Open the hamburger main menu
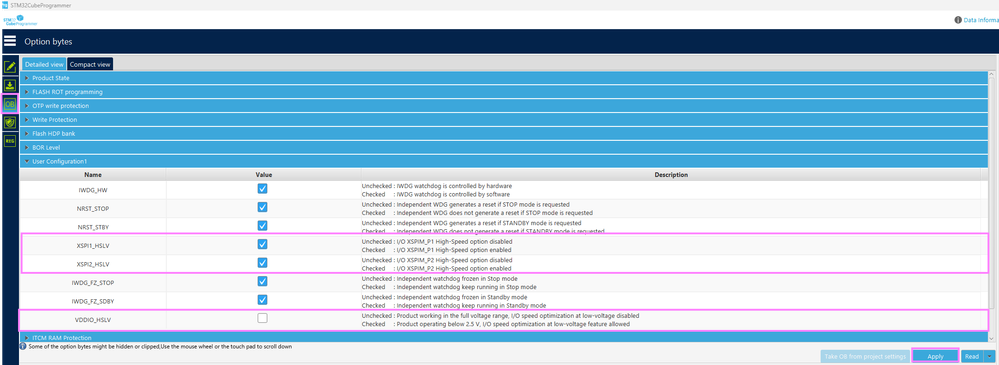This screenshot has width=999, height=365. (x=10, y=41)
